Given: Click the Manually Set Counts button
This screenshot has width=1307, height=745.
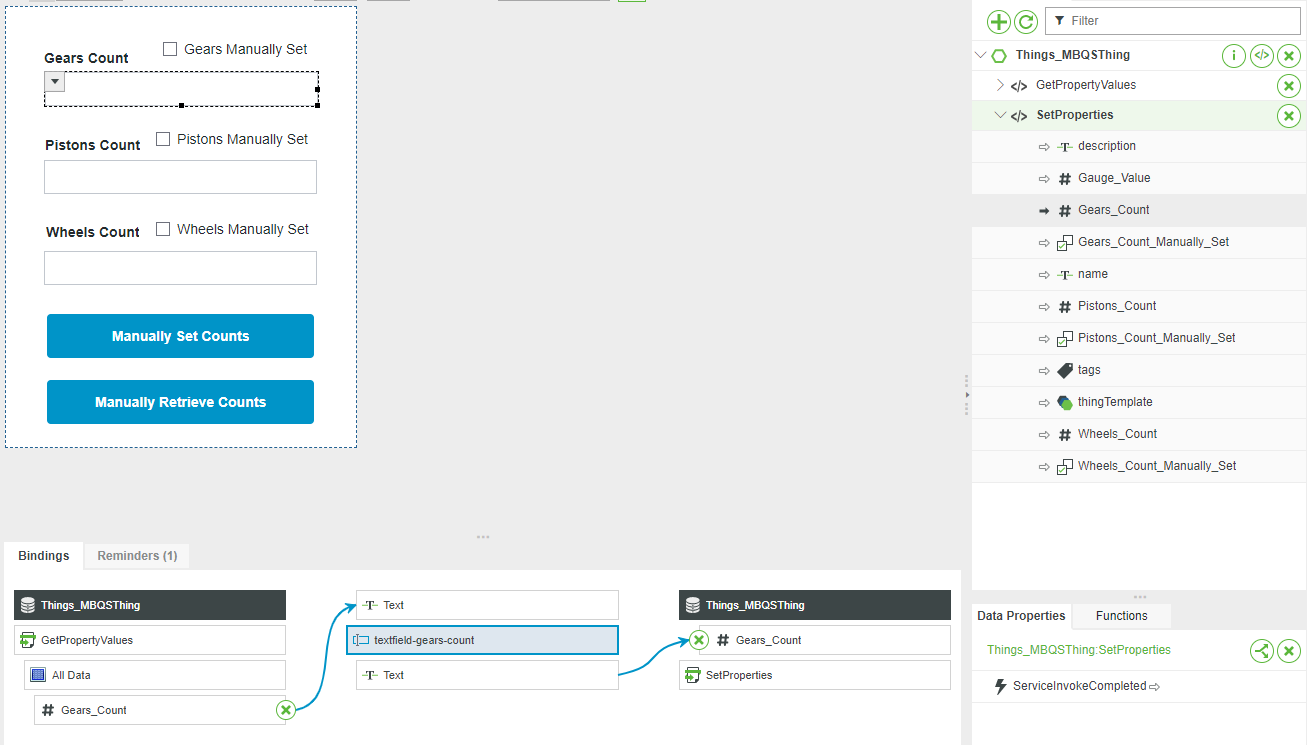Looking at the screenshot, I should tap(180, 336).
